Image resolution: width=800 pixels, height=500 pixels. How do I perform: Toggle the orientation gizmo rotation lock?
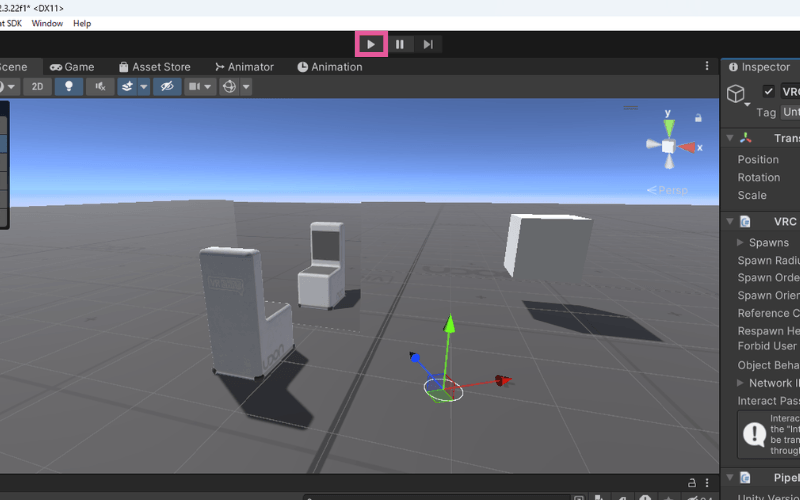pos(698,118)
